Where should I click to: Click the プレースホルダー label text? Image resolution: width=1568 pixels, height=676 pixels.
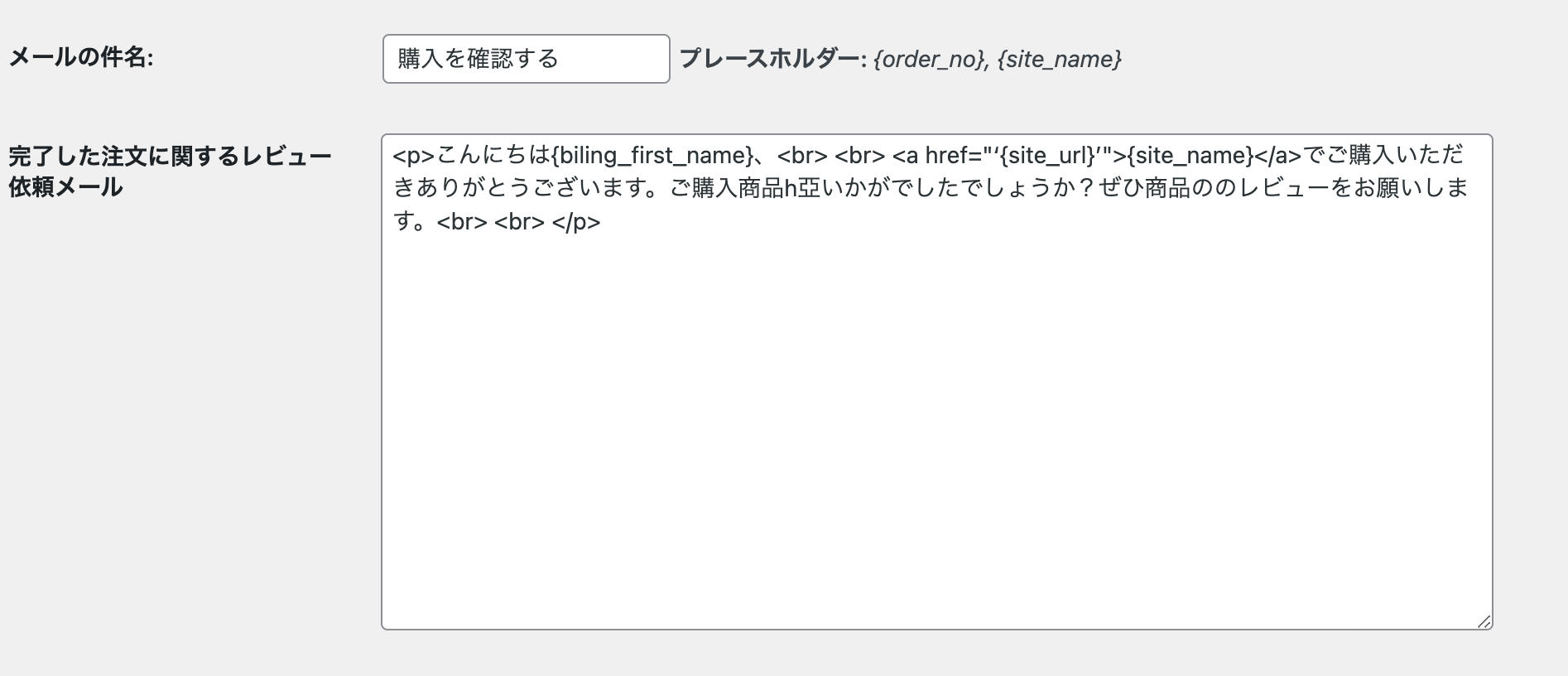tap(768, 59)
